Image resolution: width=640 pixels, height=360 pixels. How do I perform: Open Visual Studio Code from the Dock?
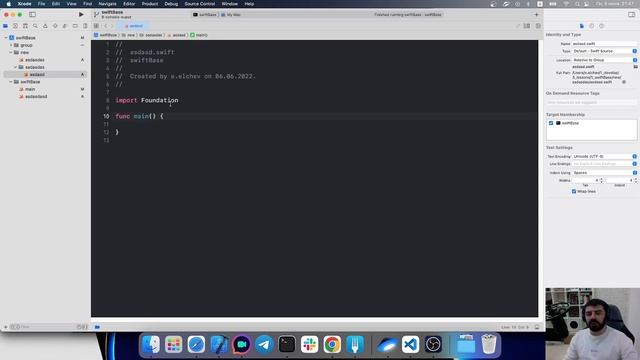[410, 344]
